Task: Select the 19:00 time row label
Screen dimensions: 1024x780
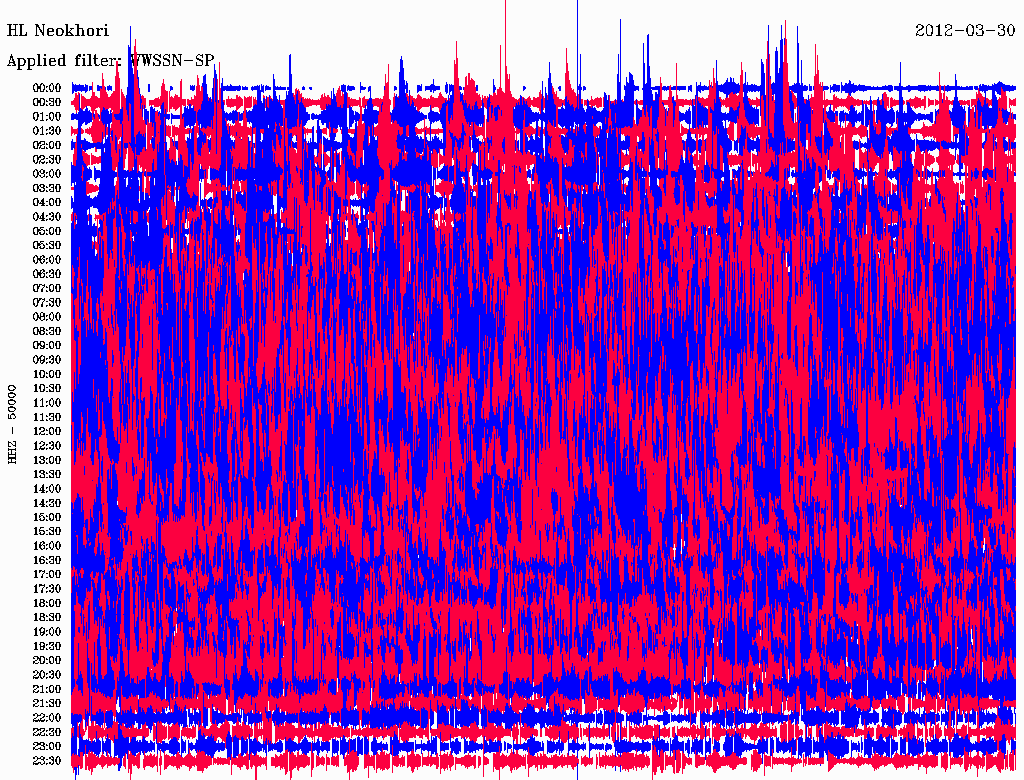Action: (x=47, y=632)
